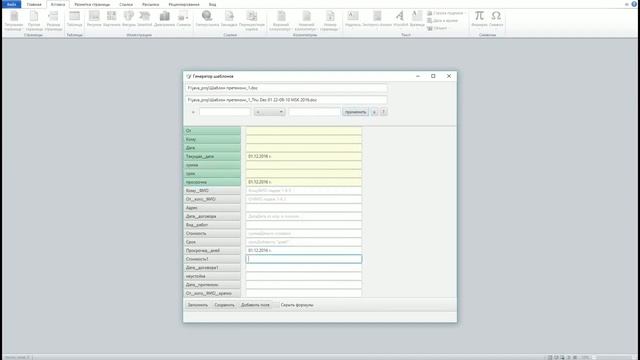This screenshot has width=640, height=360.
Task: Insert an object with Объект
Action: click(x=437, y=28)
